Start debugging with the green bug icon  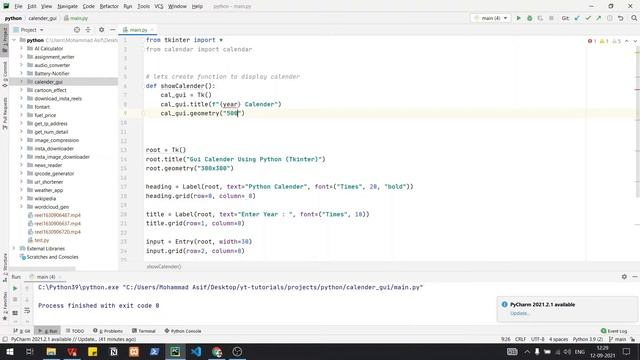tap(529, 18)
